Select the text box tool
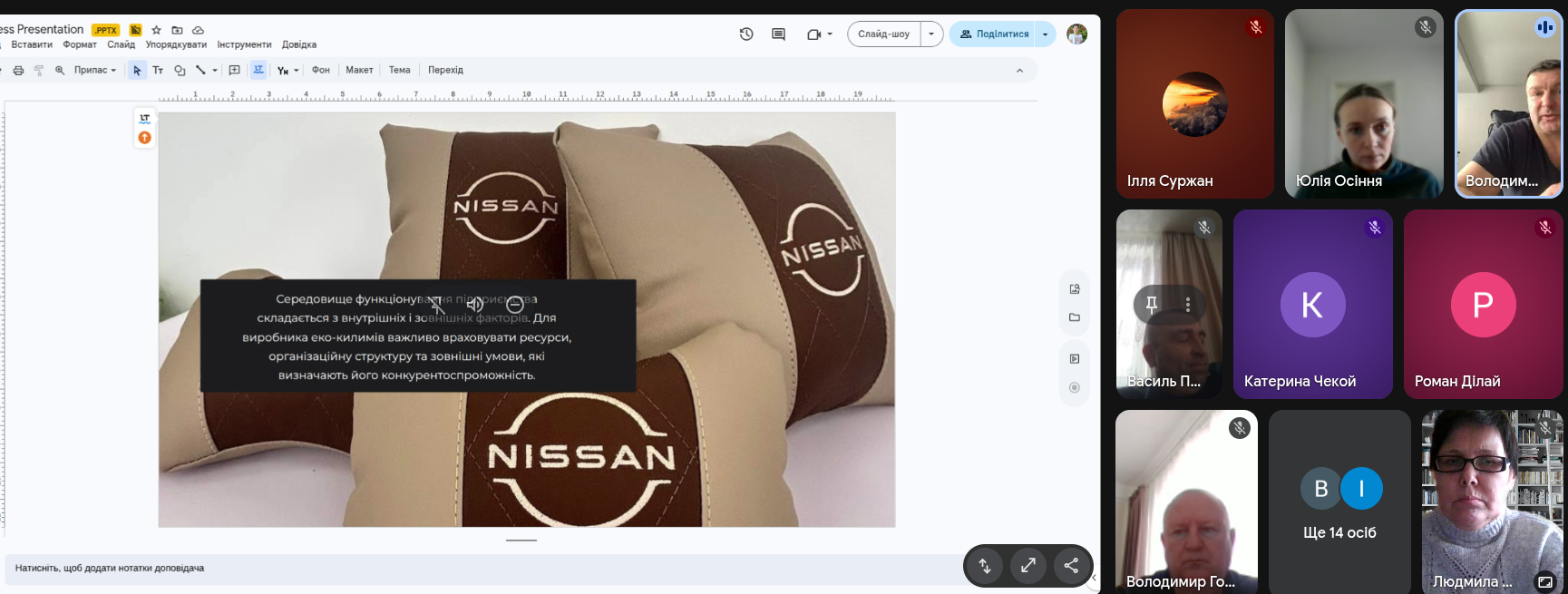 coord(158,70)
